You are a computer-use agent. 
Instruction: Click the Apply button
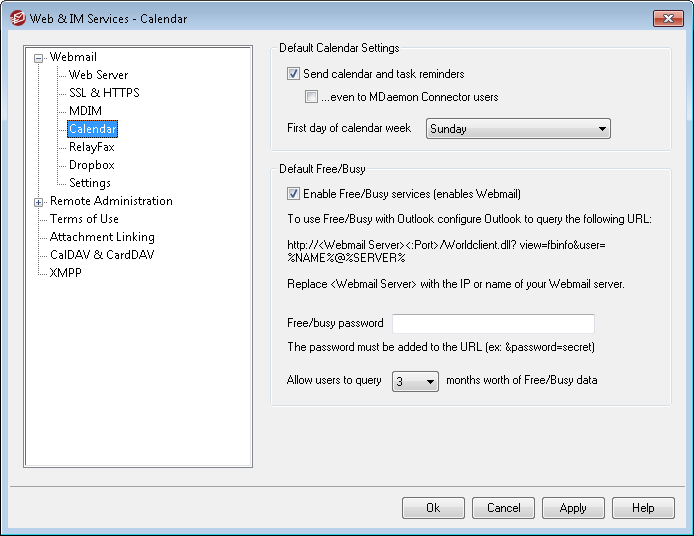click(x=573, y=508)
